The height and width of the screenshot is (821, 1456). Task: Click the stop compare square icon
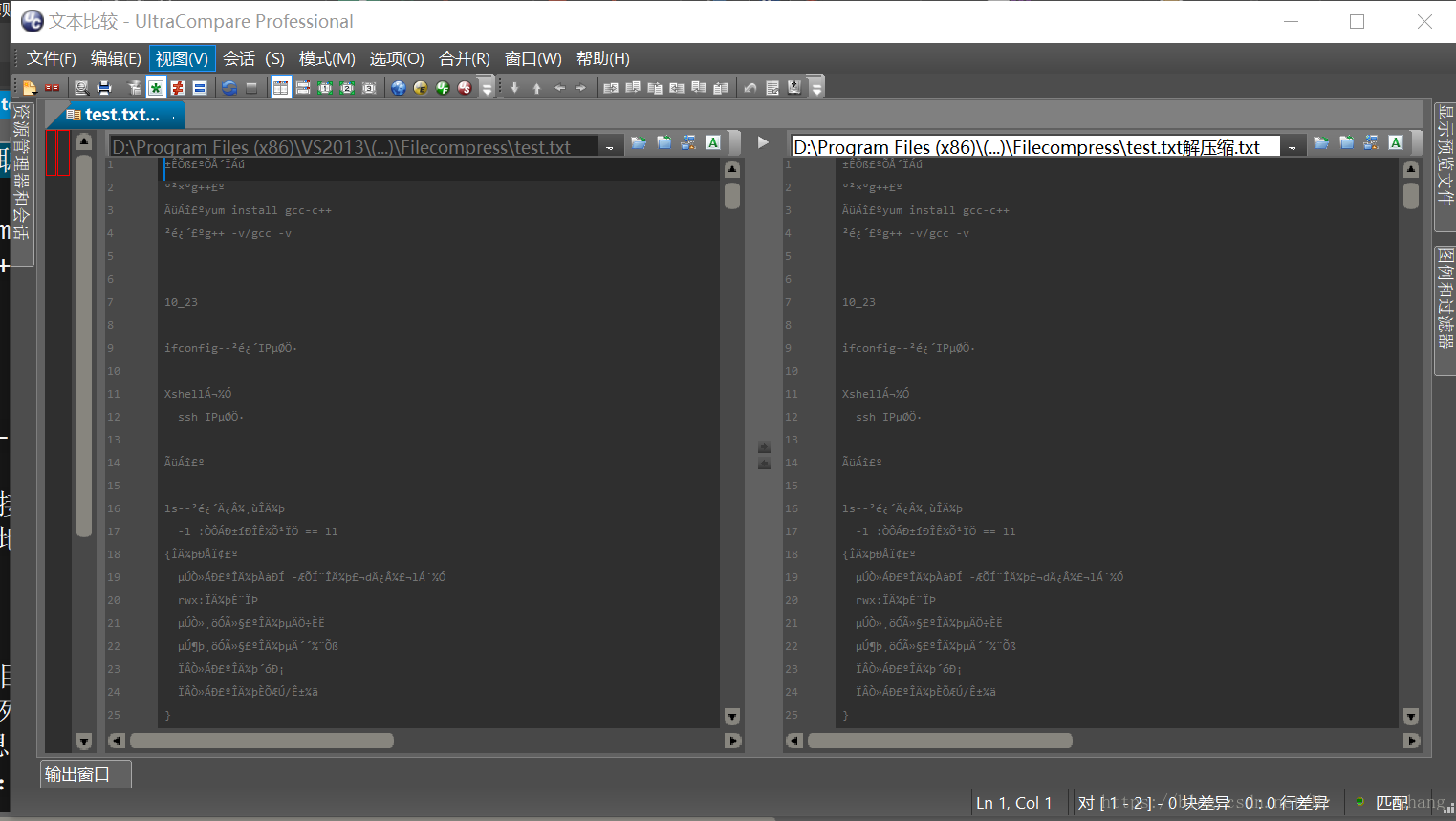tap(251, 88)
